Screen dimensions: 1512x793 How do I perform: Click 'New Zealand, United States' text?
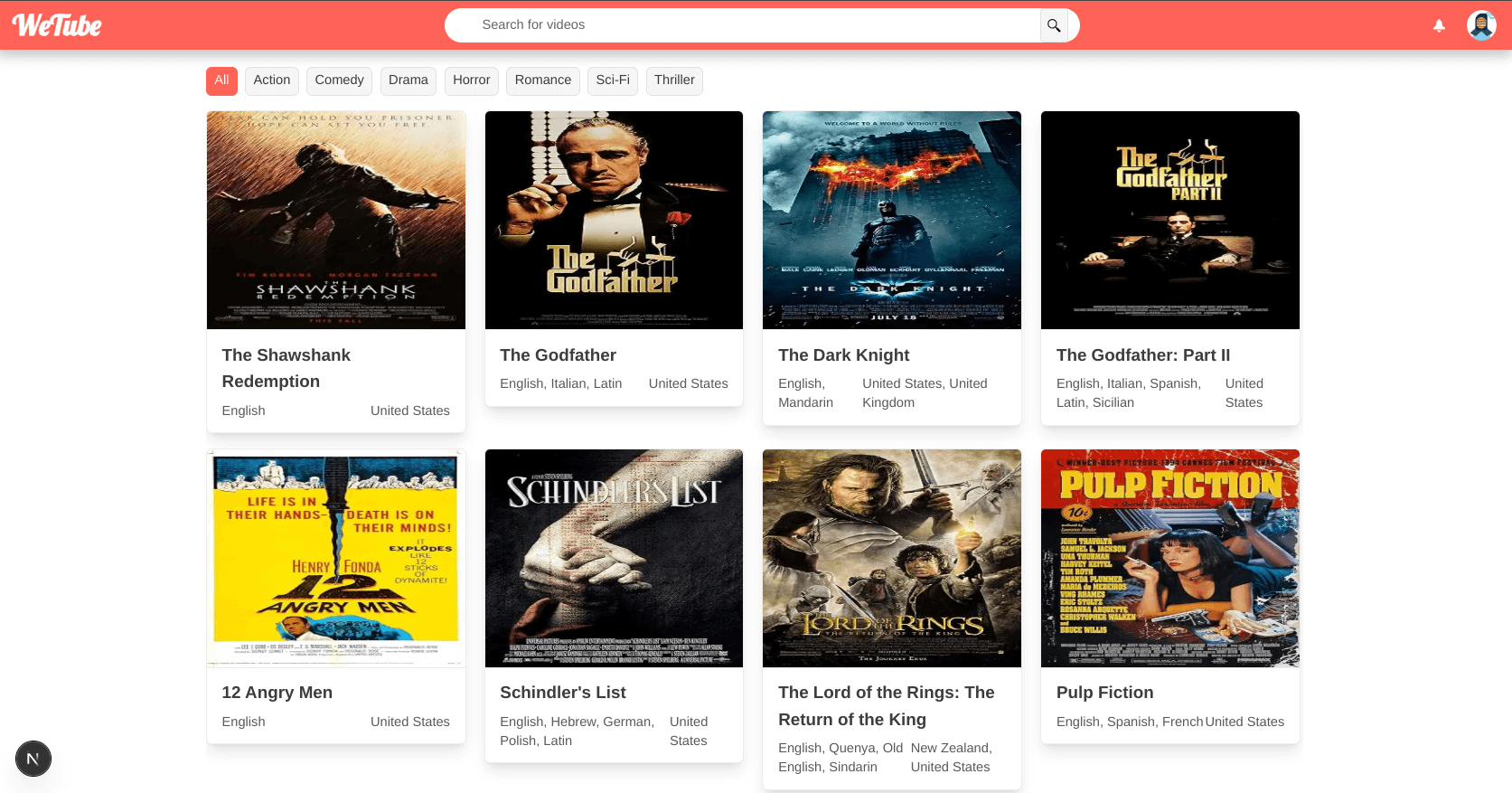tap(952, 757)
